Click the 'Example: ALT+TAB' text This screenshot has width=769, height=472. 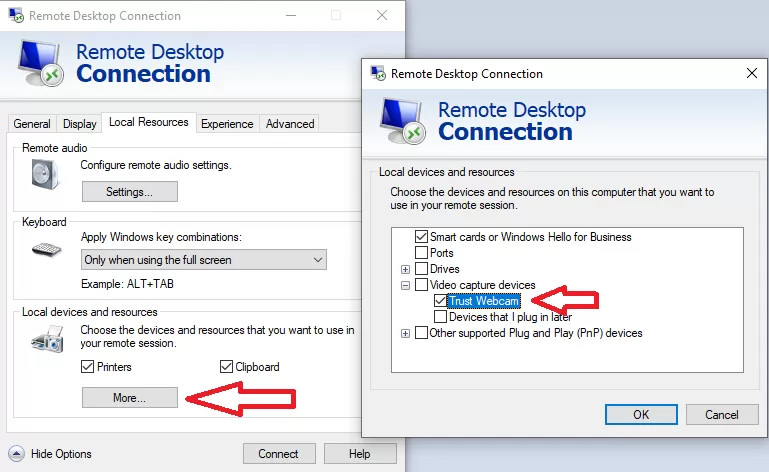[x=127, y=284]
